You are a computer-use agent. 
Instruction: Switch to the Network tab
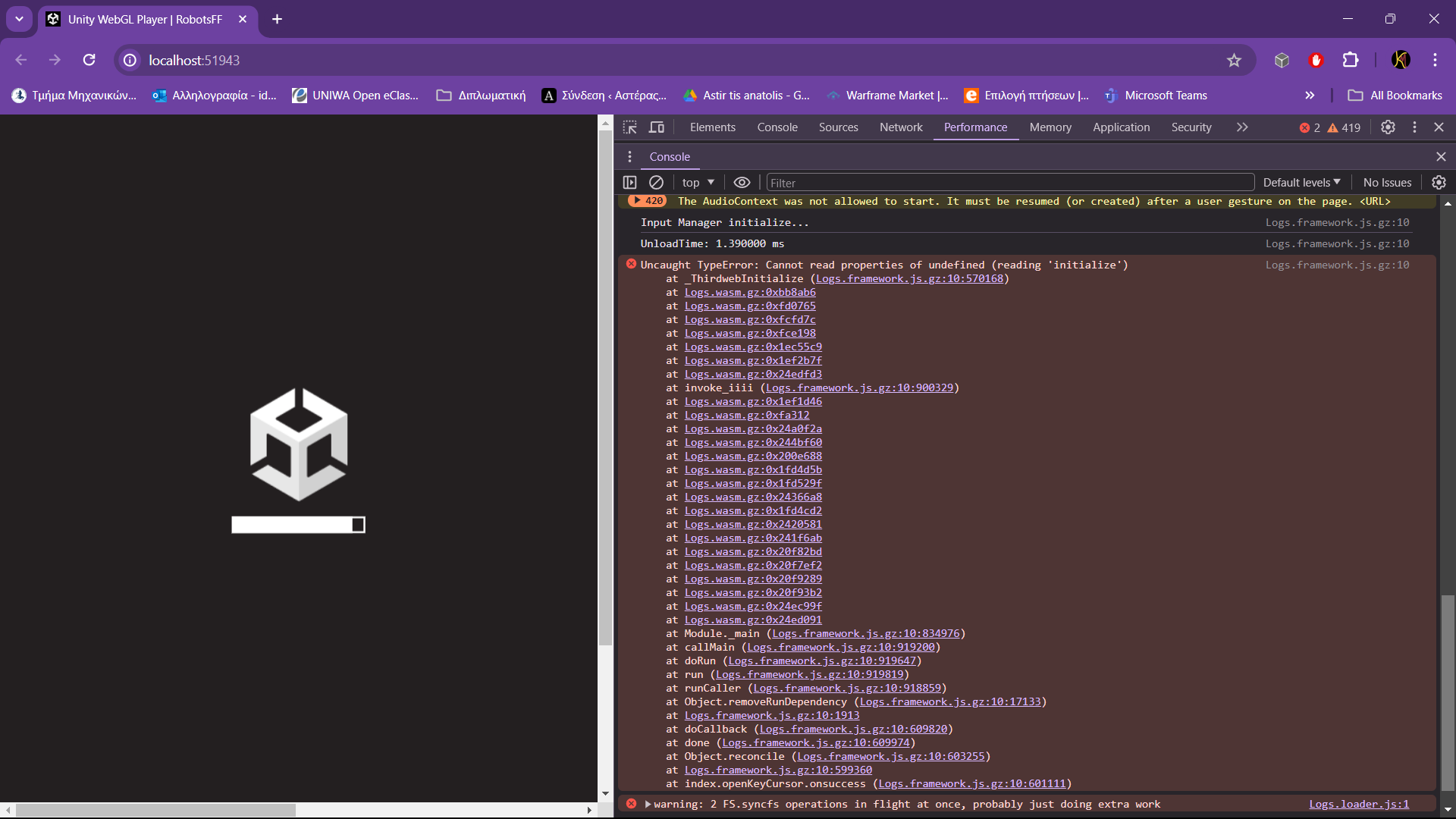901,127
